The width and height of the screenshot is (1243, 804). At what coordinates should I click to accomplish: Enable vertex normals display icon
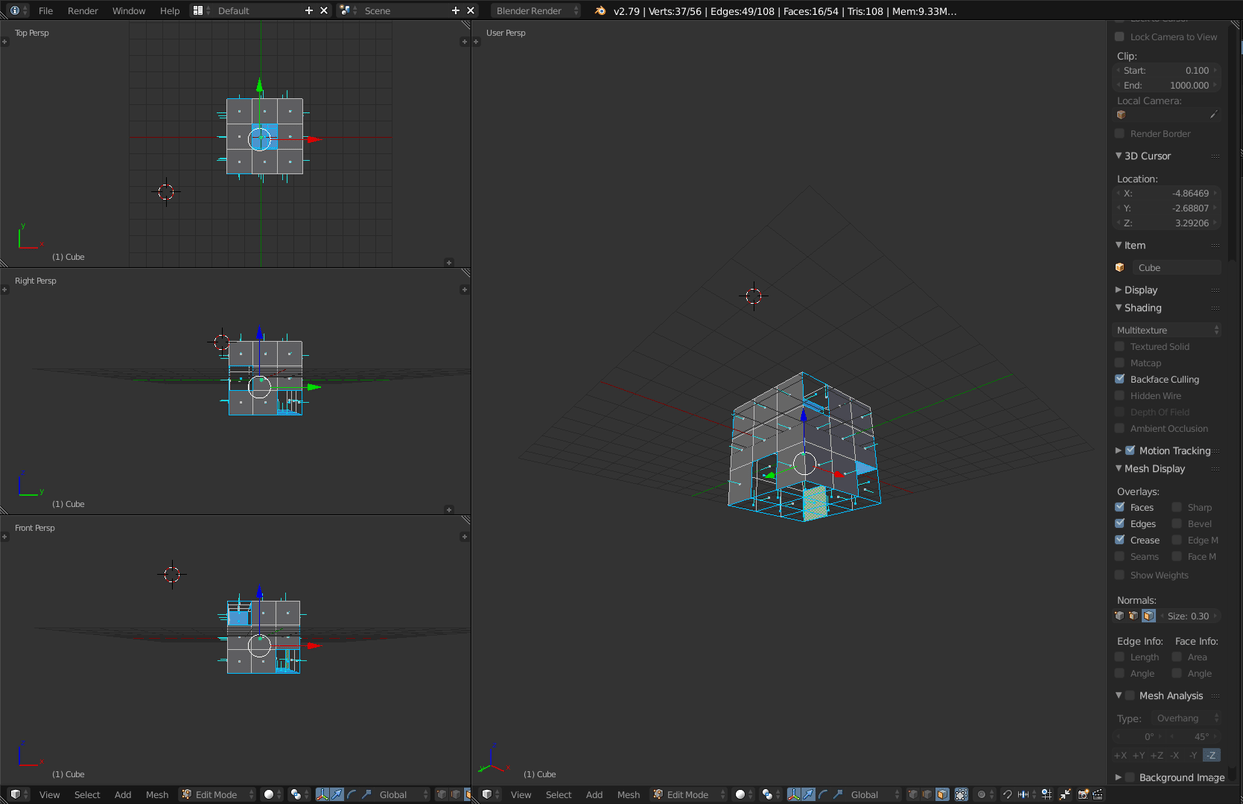click(x=1119, y=616)
